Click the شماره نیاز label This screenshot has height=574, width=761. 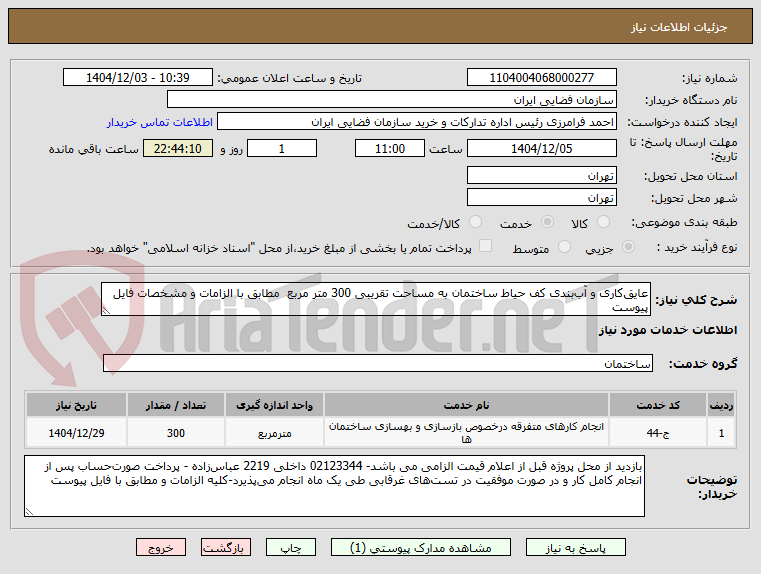(x=710, y=78)
